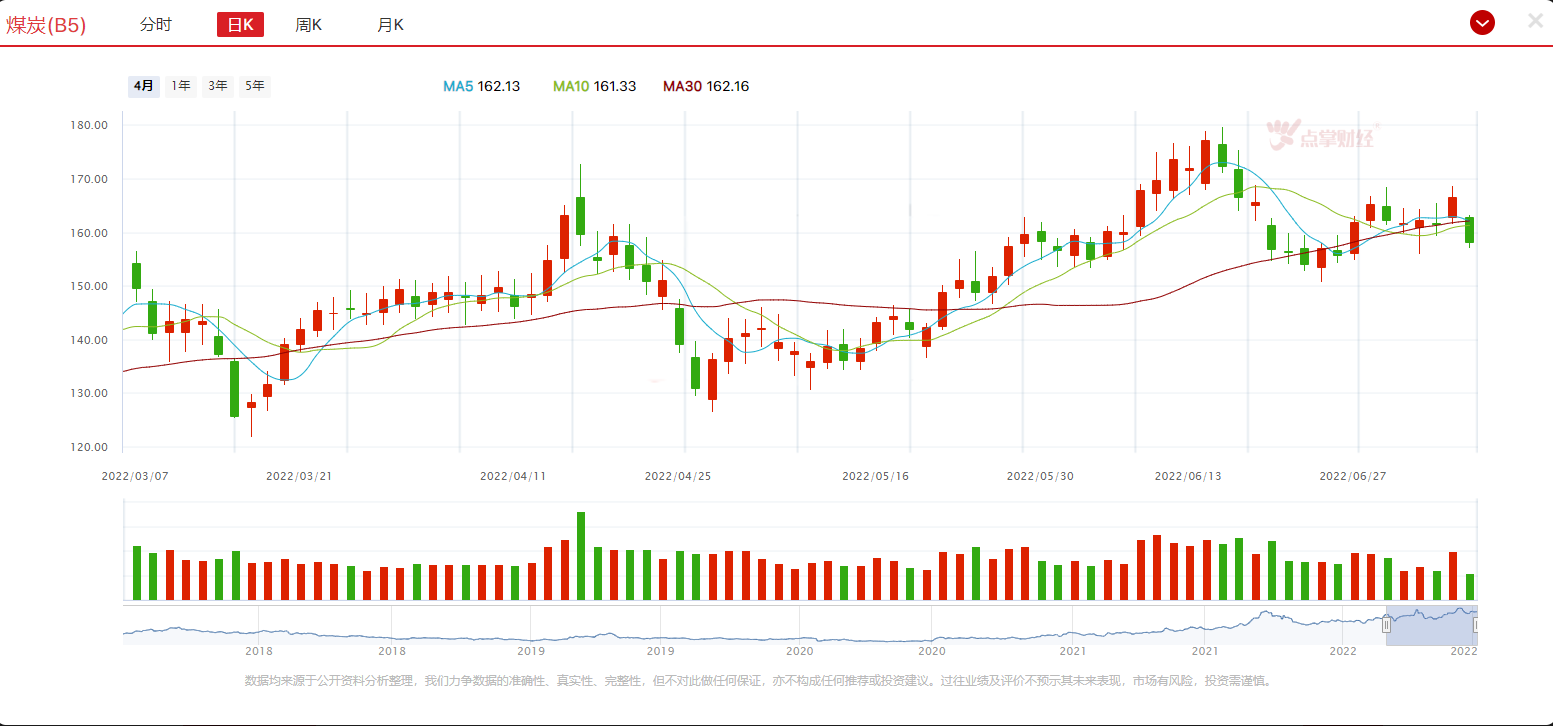Click the 2022/04/25 date label

click(679, 476)
